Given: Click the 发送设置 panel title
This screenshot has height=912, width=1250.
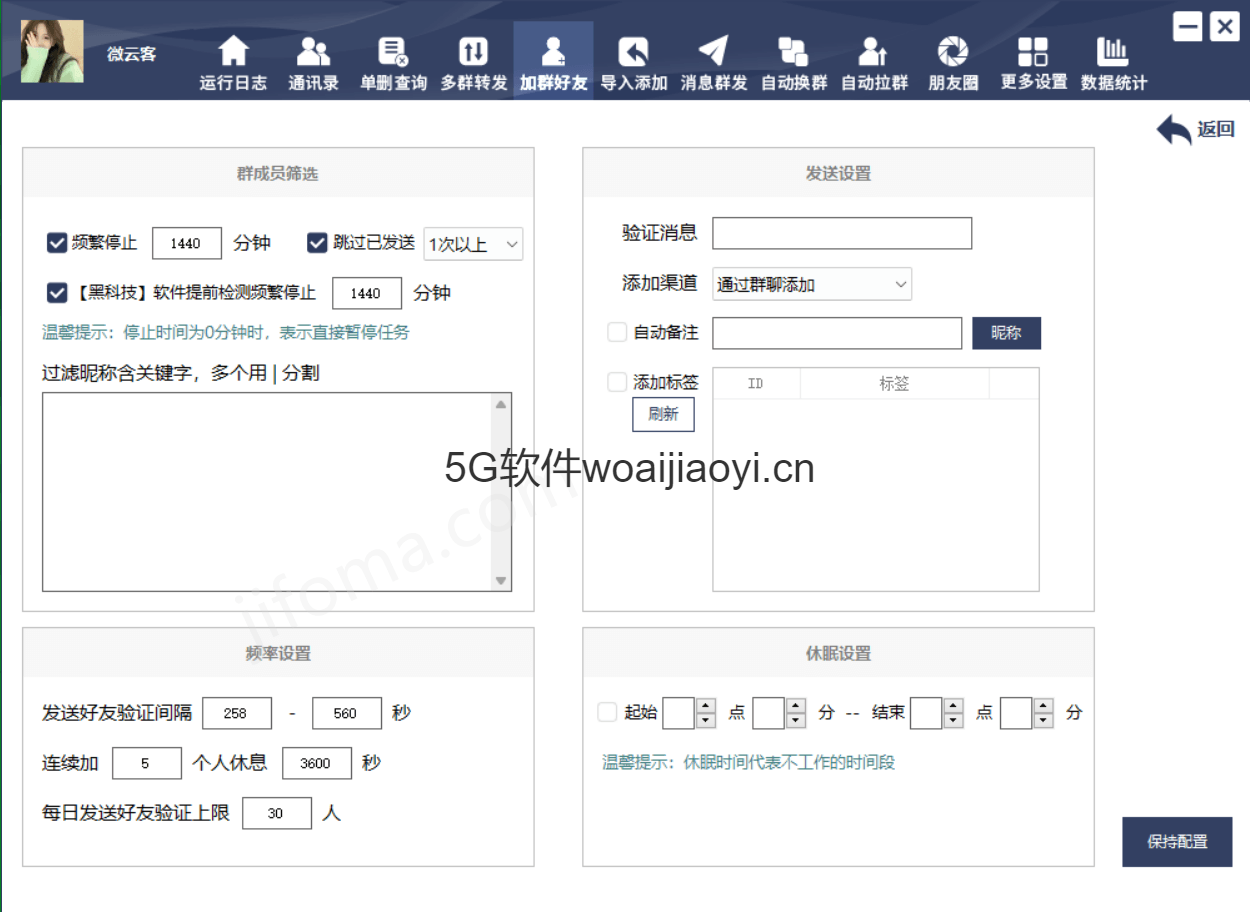Looking at the screenshot, I should coord(838,173).
